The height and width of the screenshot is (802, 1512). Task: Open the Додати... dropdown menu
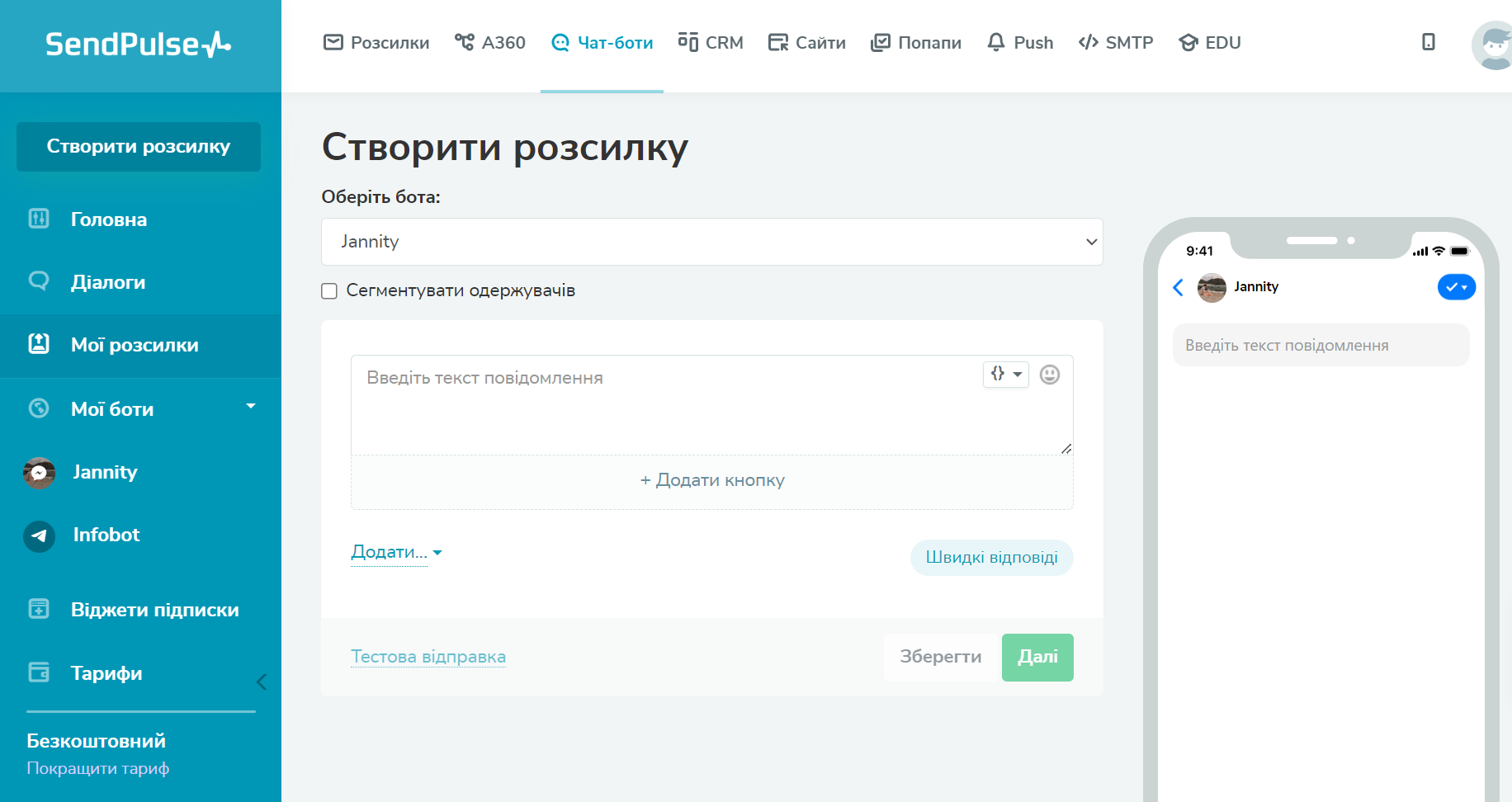(x=396, y=552)
